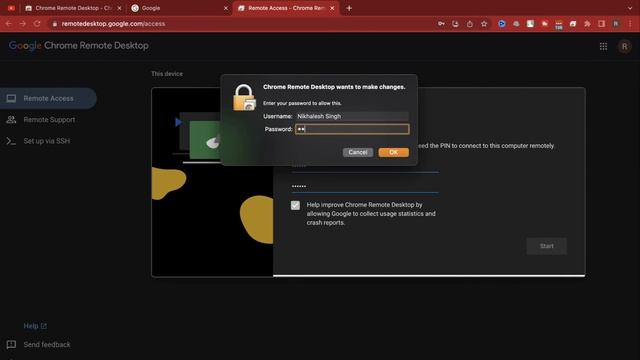Image resolution: width=640 pixels, height=360 pixels.
Task: Open Remote Support in sidebar
Action: [x=48, y=120]
